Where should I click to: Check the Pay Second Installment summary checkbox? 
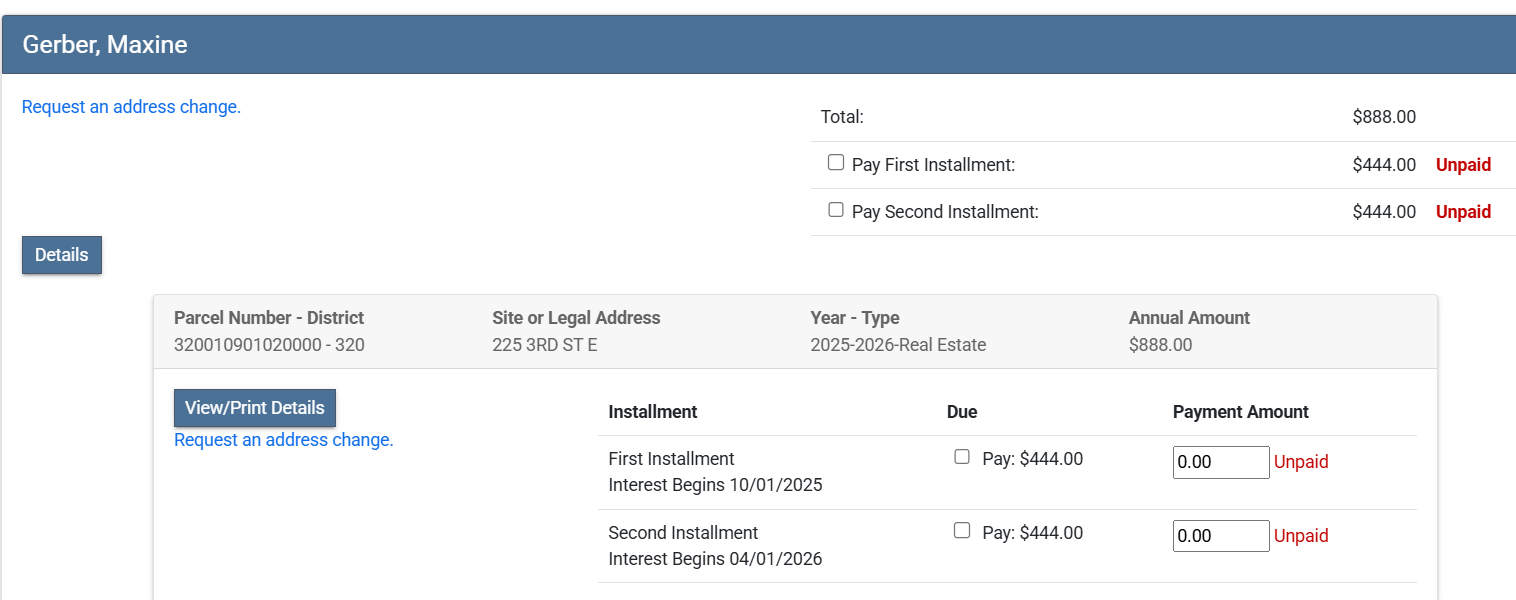tap(836, 210)
